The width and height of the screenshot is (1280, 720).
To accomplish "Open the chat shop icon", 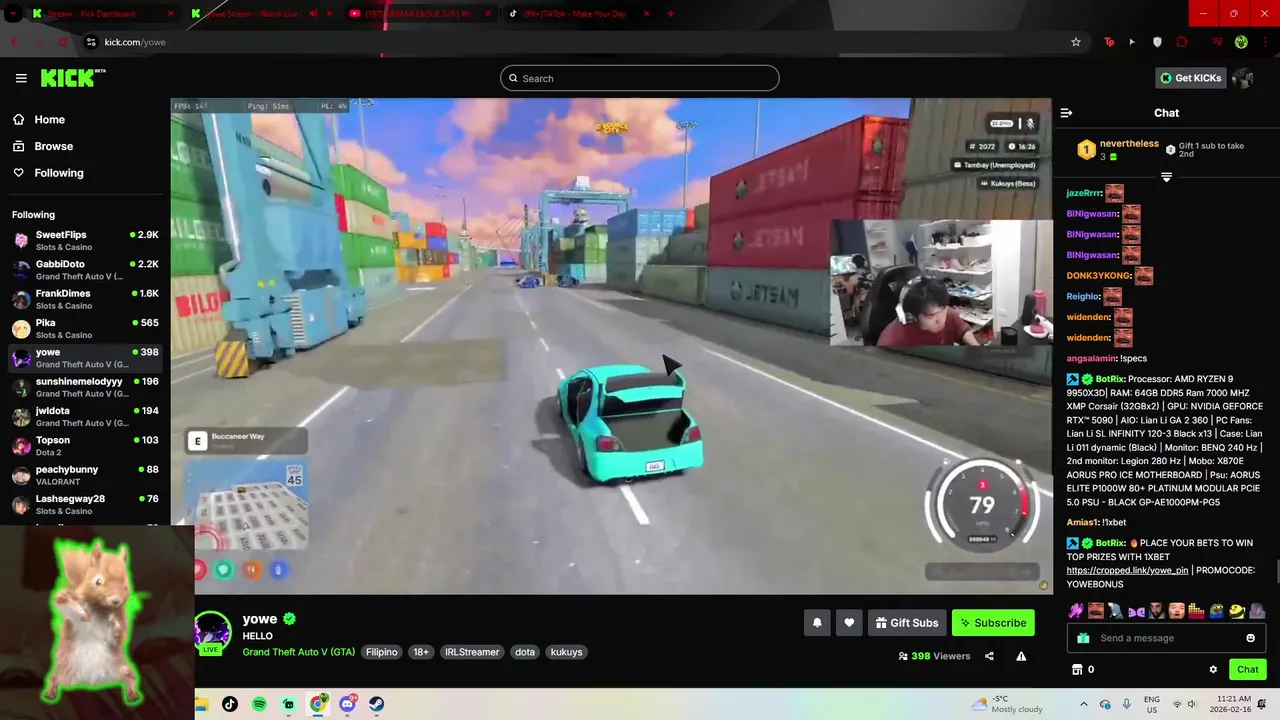I will point(1077,669).
